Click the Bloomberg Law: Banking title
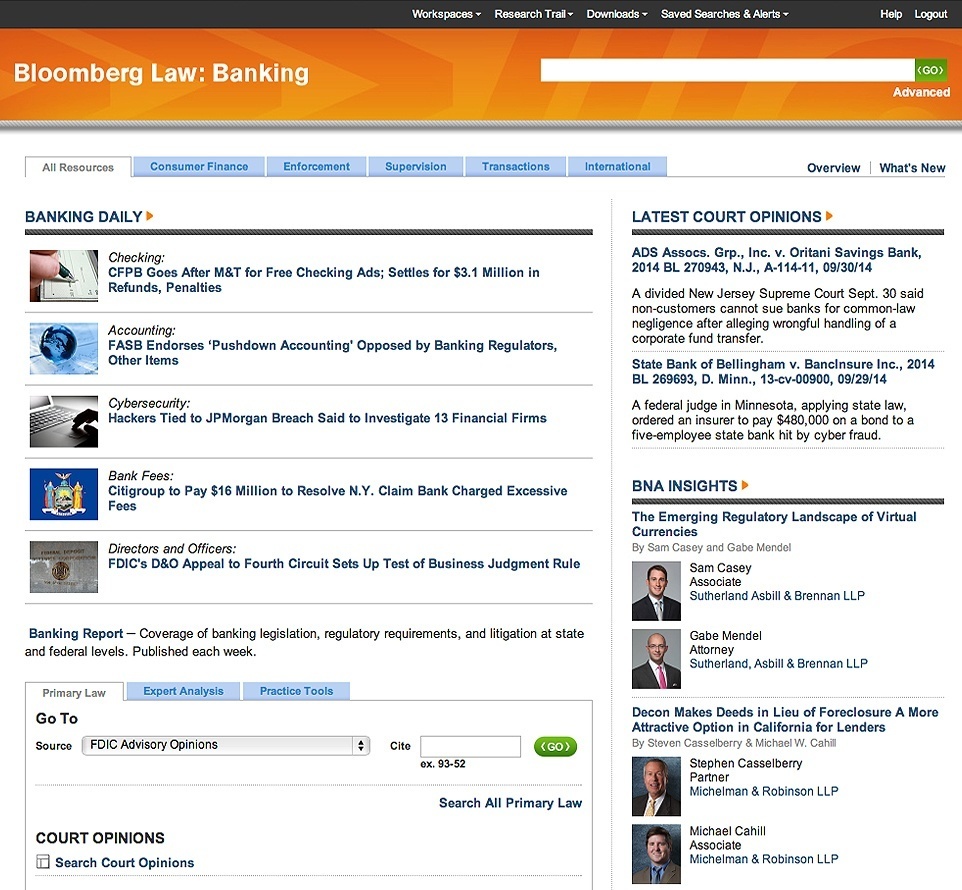This screenshot has height=890, width=962. tap(161, 73)
